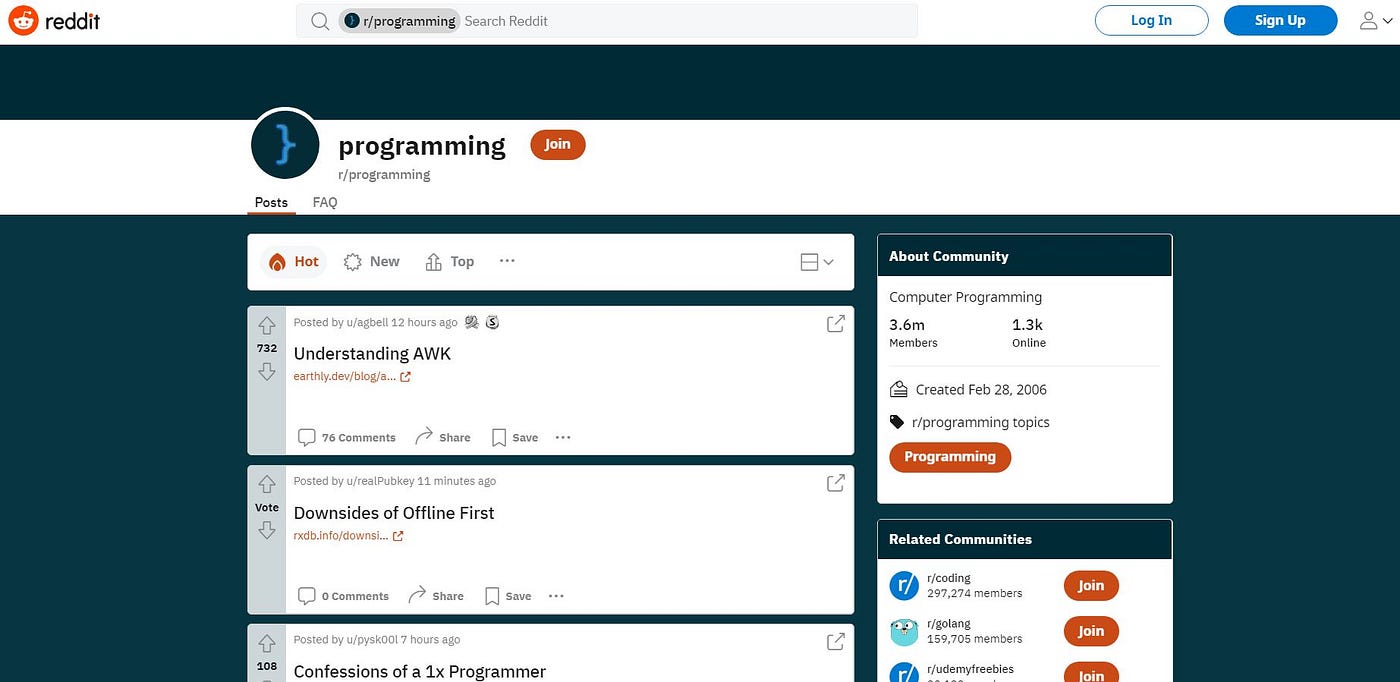
Task: Click the Reddit logo in header
Action: pos(54,21)
